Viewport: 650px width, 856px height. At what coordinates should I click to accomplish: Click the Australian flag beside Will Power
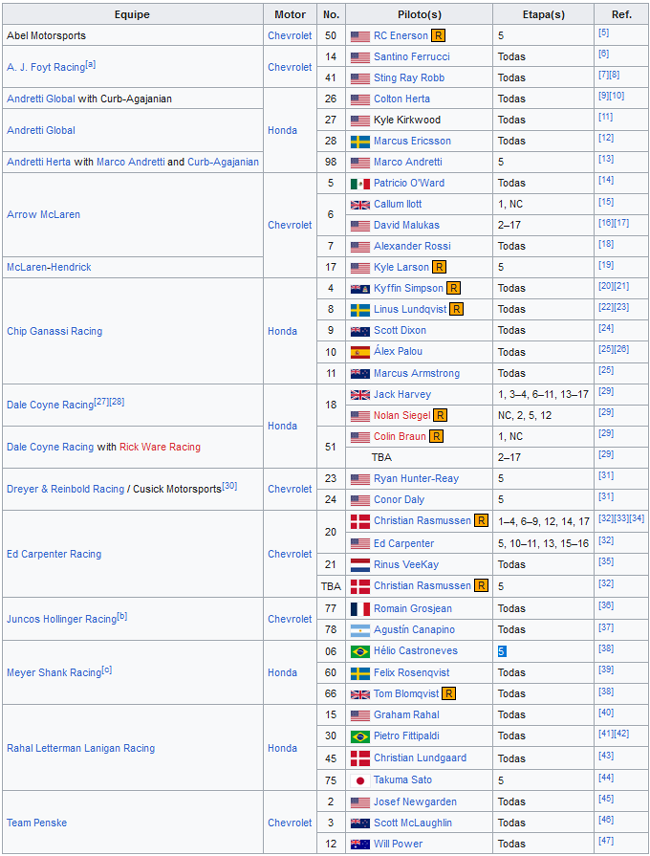(360, 845)
